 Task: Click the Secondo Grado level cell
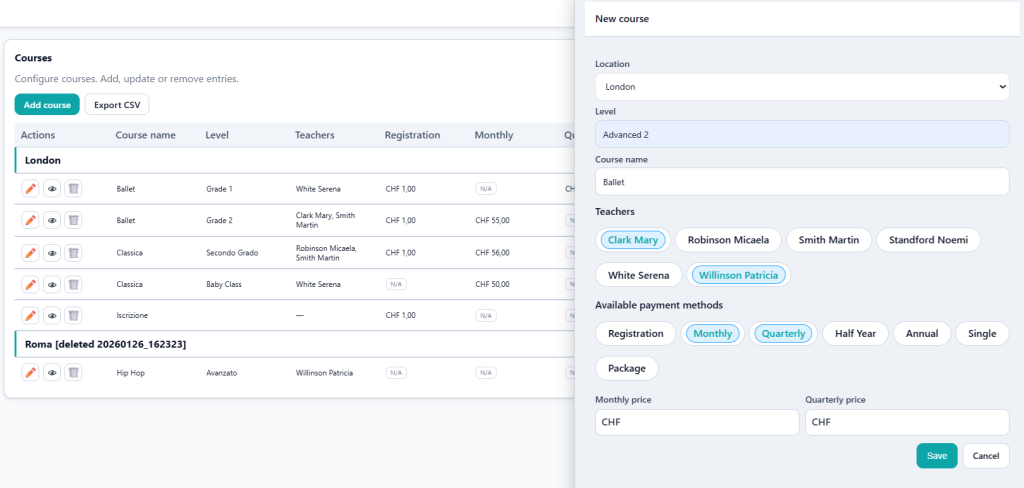coord(232,252)
